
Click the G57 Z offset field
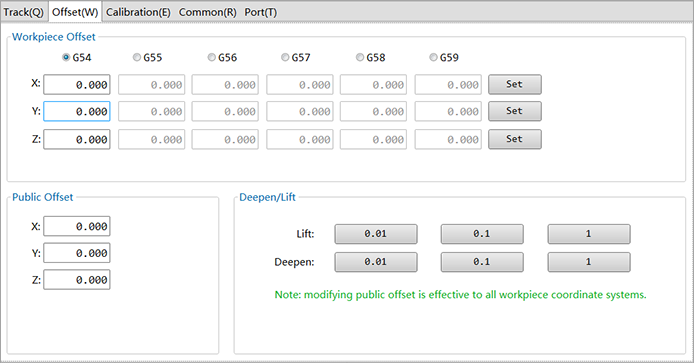coord(300,139)
